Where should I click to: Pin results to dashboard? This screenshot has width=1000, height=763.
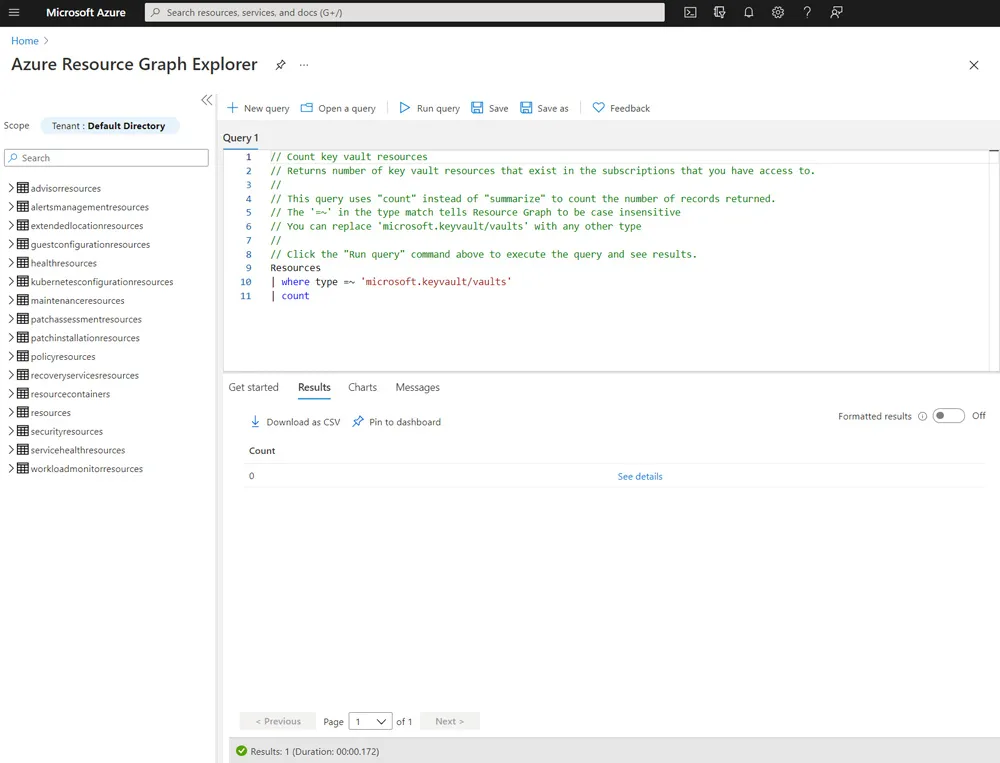coord(396,422)
